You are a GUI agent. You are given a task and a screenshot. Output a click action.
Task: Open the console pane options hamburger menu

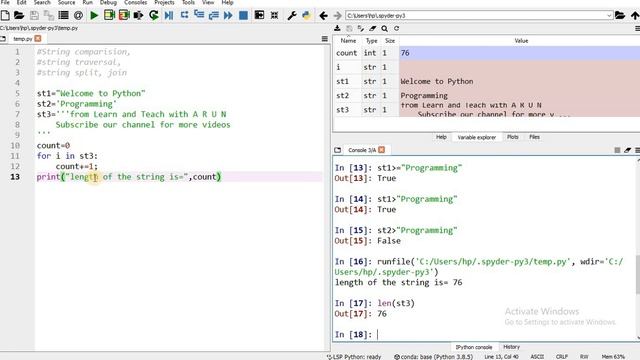[x=637, y=150]
